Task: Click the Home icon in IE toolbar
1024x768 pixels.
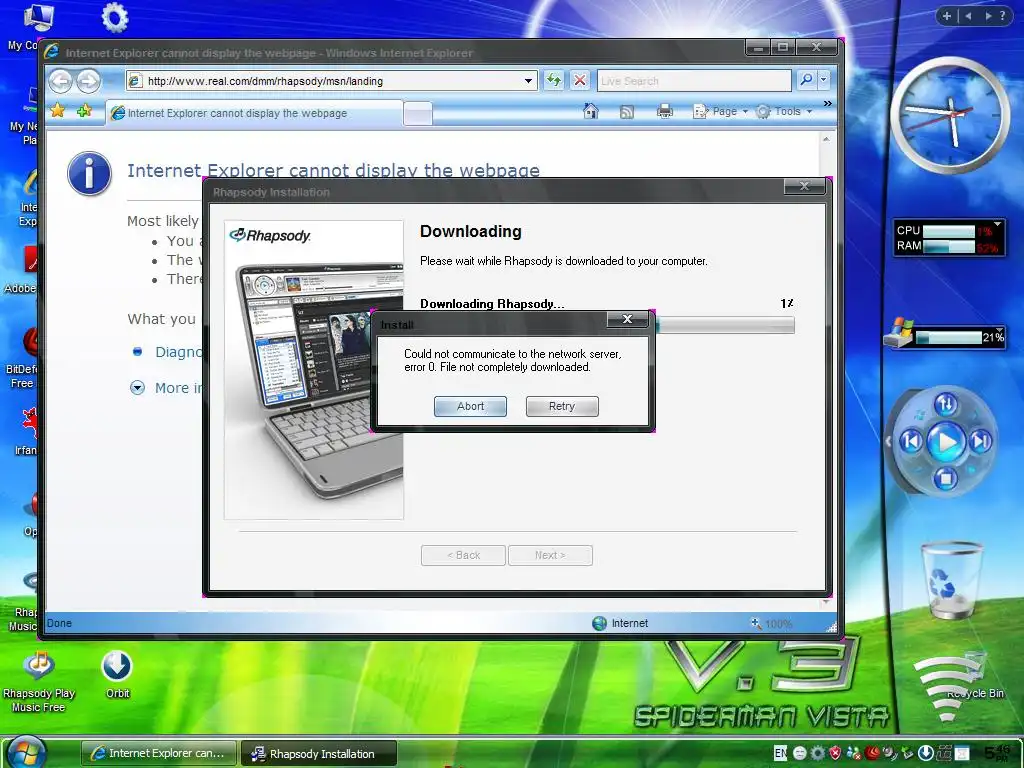Action: pos(590,111)
